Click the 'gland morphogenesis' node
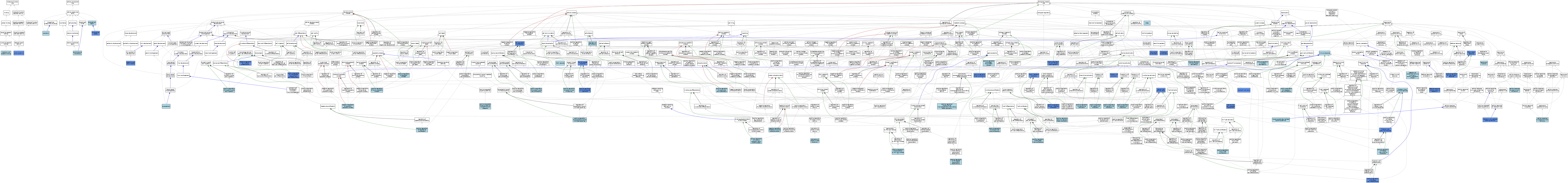 152,53
